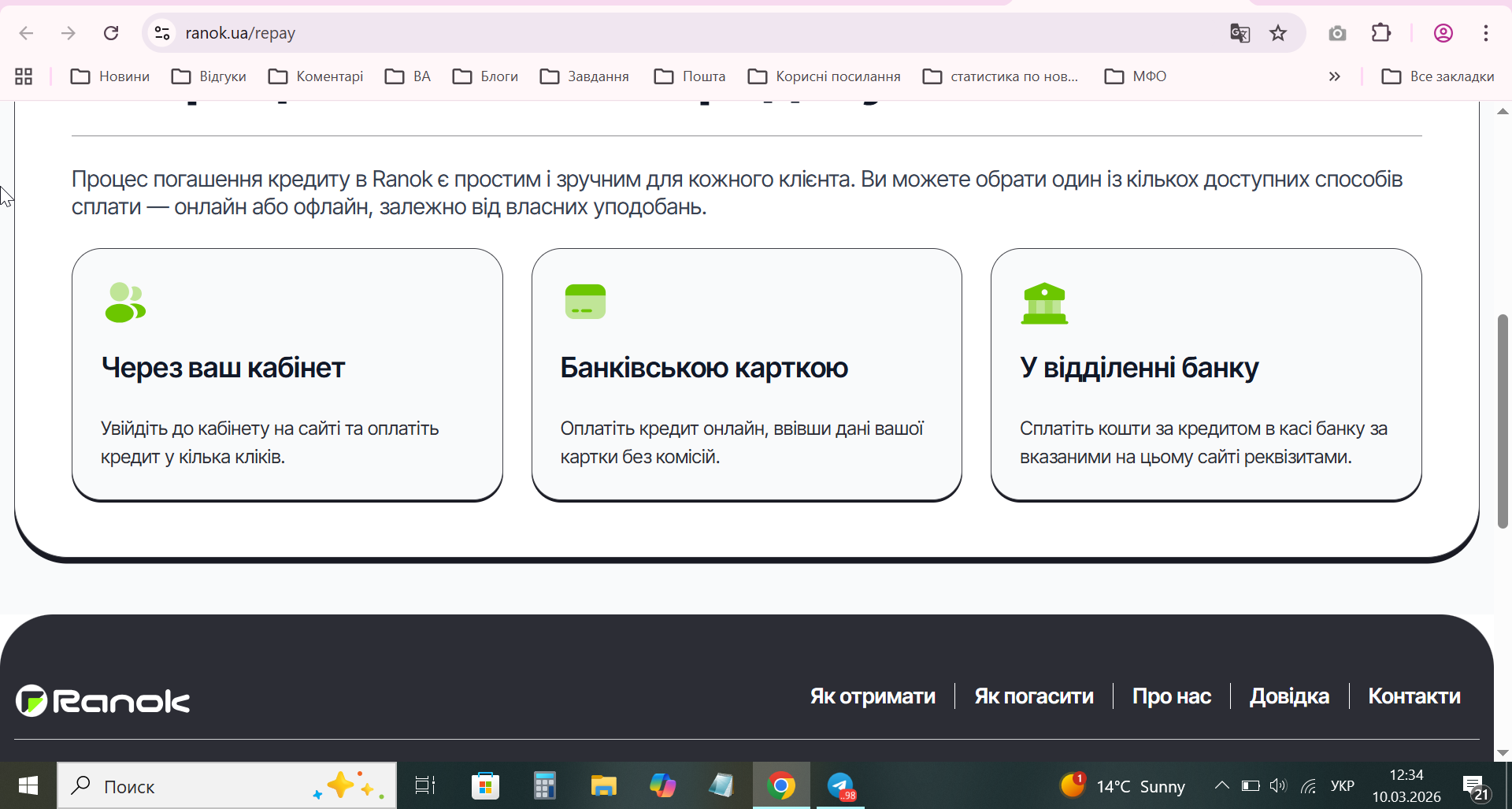Open Copilot from the taskbar
The image size is (1512, 809).
coord(662,785)
